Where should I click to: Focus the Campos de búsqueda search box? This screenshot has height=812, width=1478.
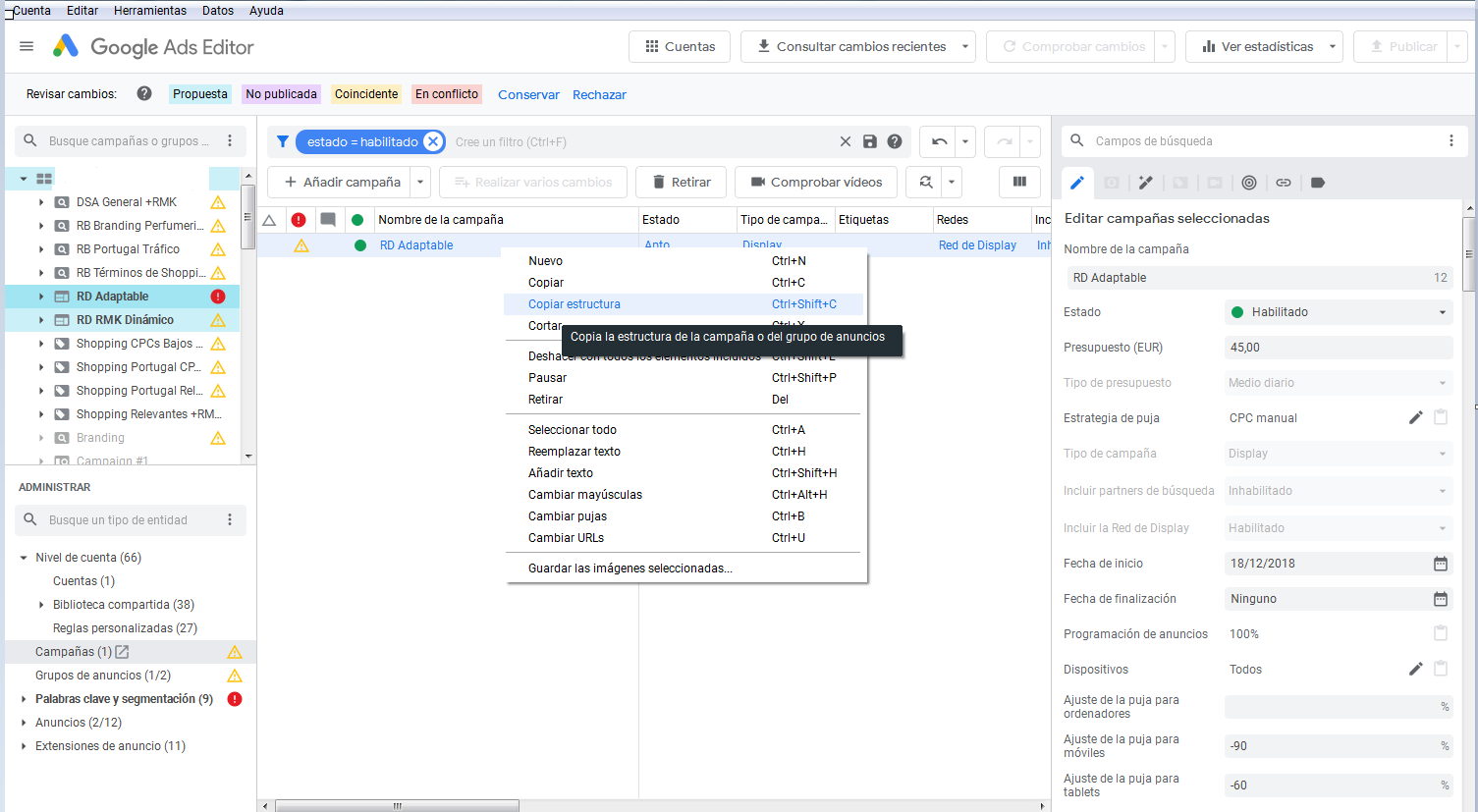coord(1252,140)
